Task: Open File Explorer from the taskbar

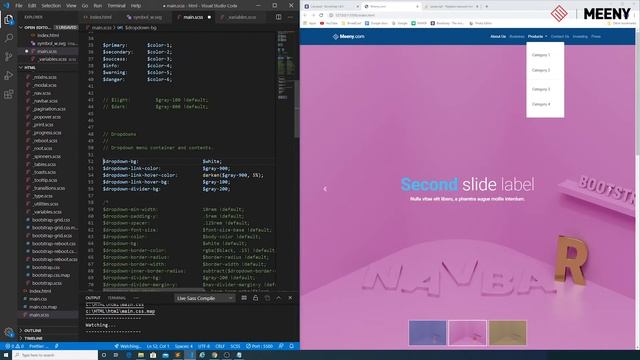Action: 141,355
